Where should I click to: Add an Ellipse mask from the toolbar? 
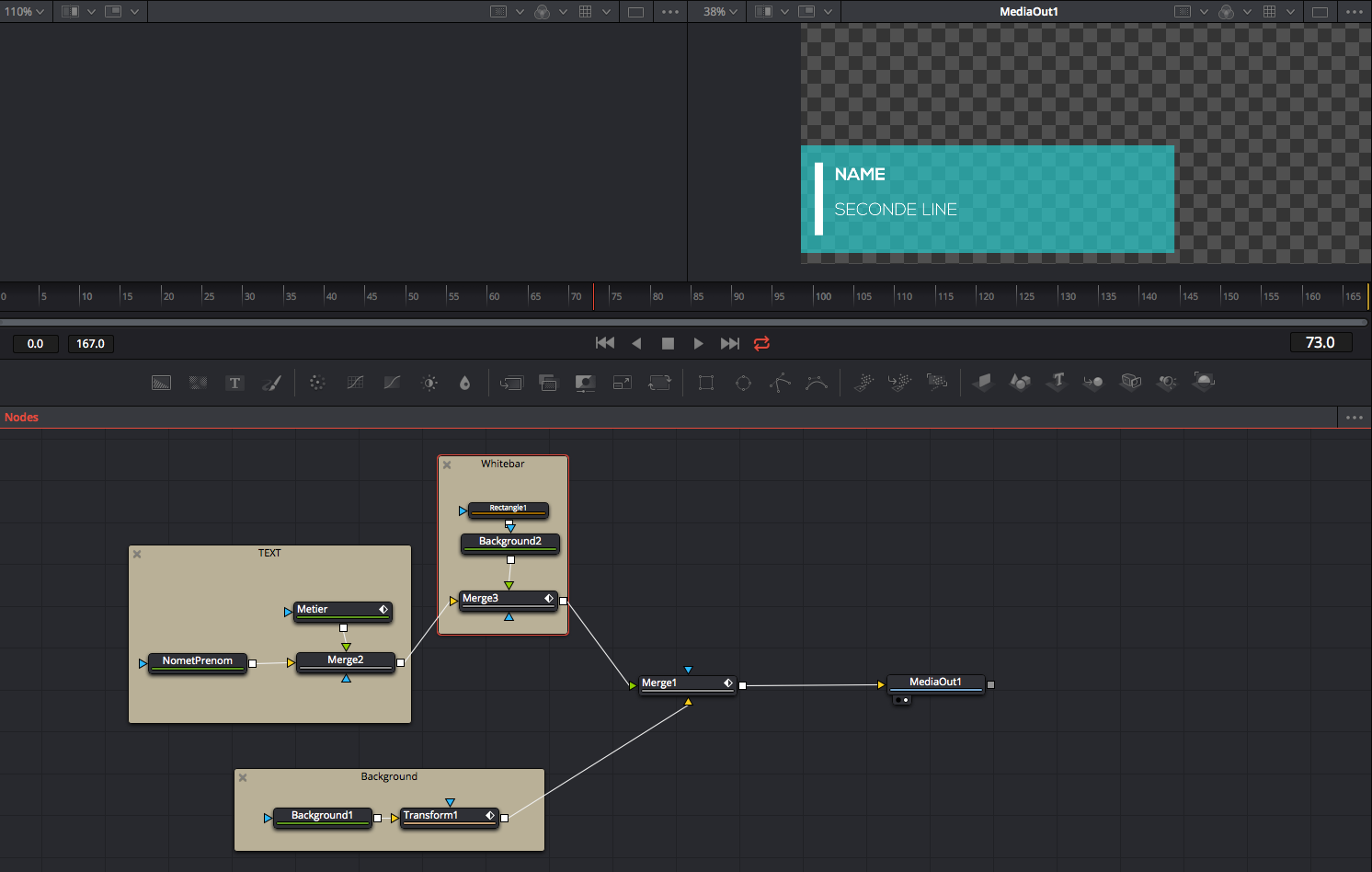coord(743,383)
